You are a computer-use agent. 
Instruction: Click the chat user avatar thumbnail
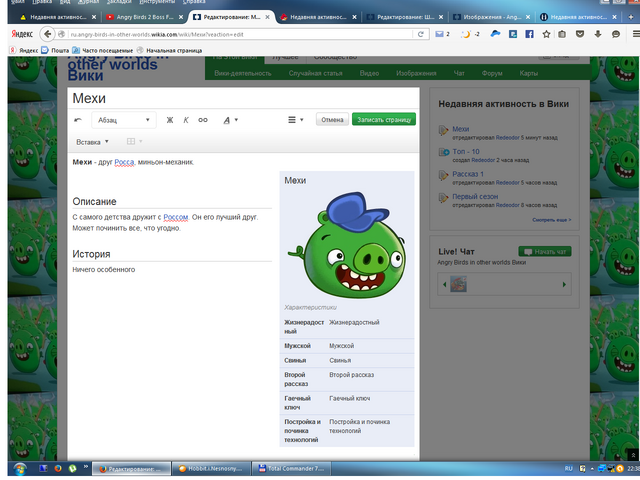(x=458, y=284)
